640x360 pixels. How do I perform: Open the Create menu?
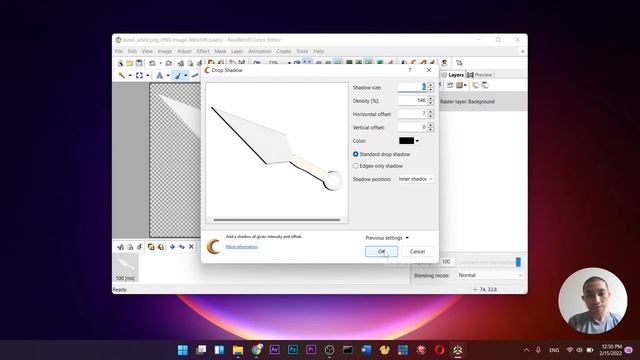pos(284,51)
